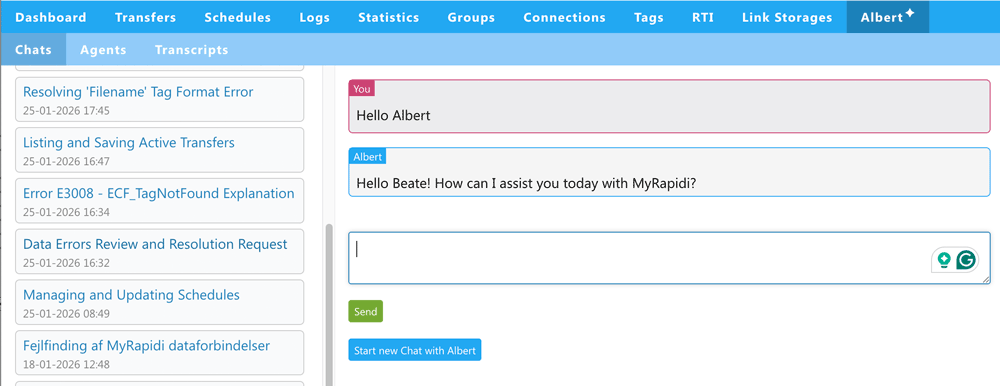The height and width of the screenshot is (386, 1000).
Task: Click the 'You' message label
Action: pyautogui.click(x=362, y=89)
